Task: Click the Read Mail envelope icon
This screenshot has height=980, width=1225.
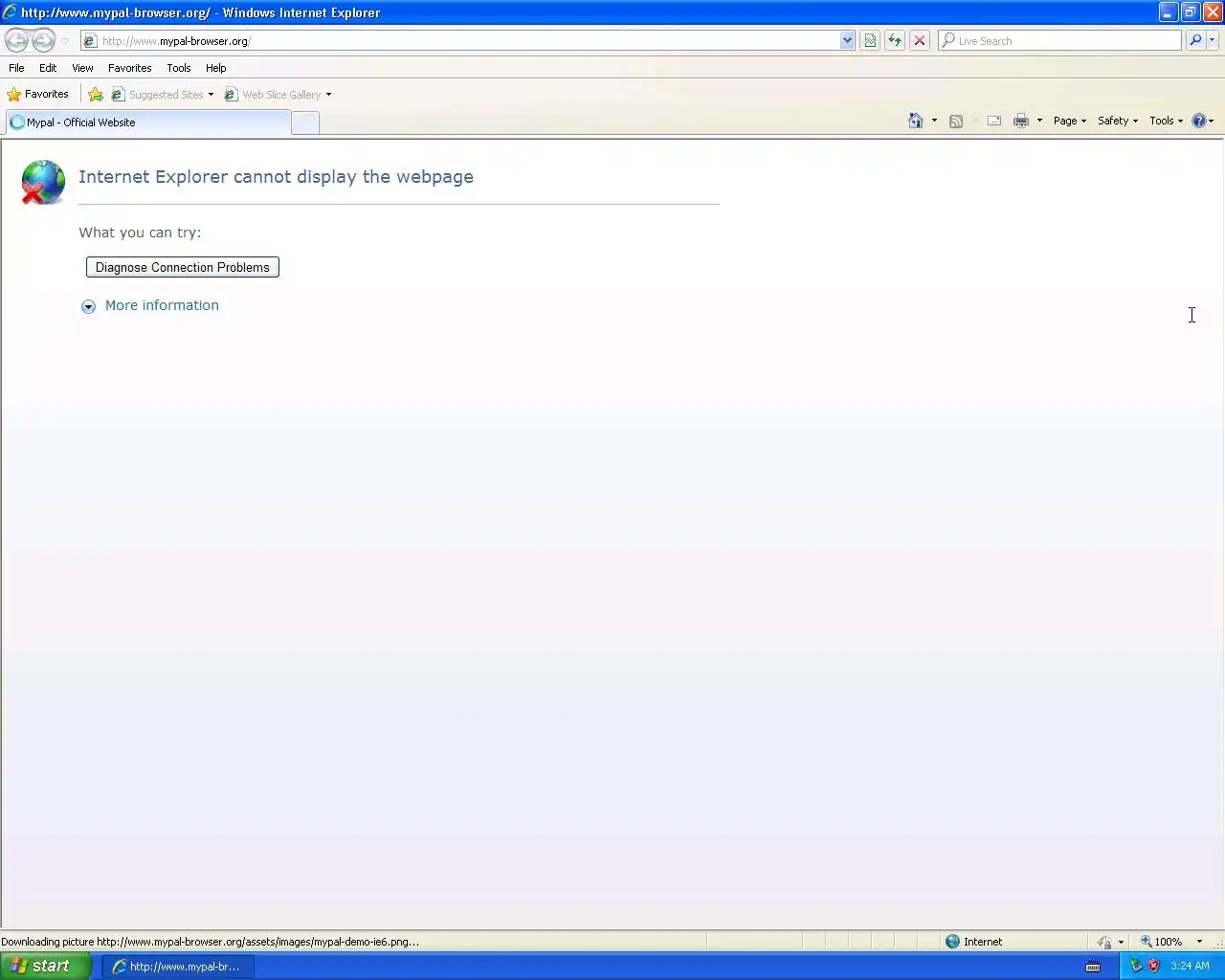Action: [x=994, y=121]
